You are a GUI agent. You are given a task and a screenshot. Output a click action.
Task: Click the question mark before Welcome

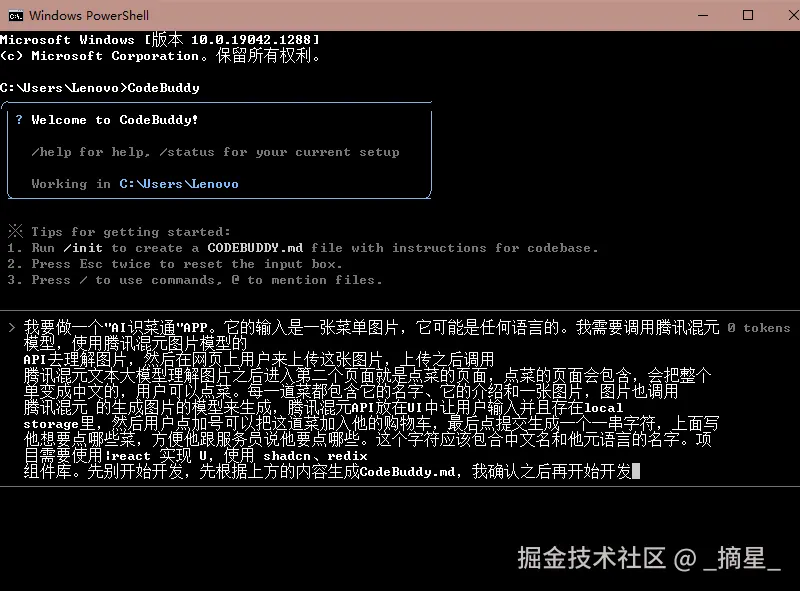(x=19, y=119)
